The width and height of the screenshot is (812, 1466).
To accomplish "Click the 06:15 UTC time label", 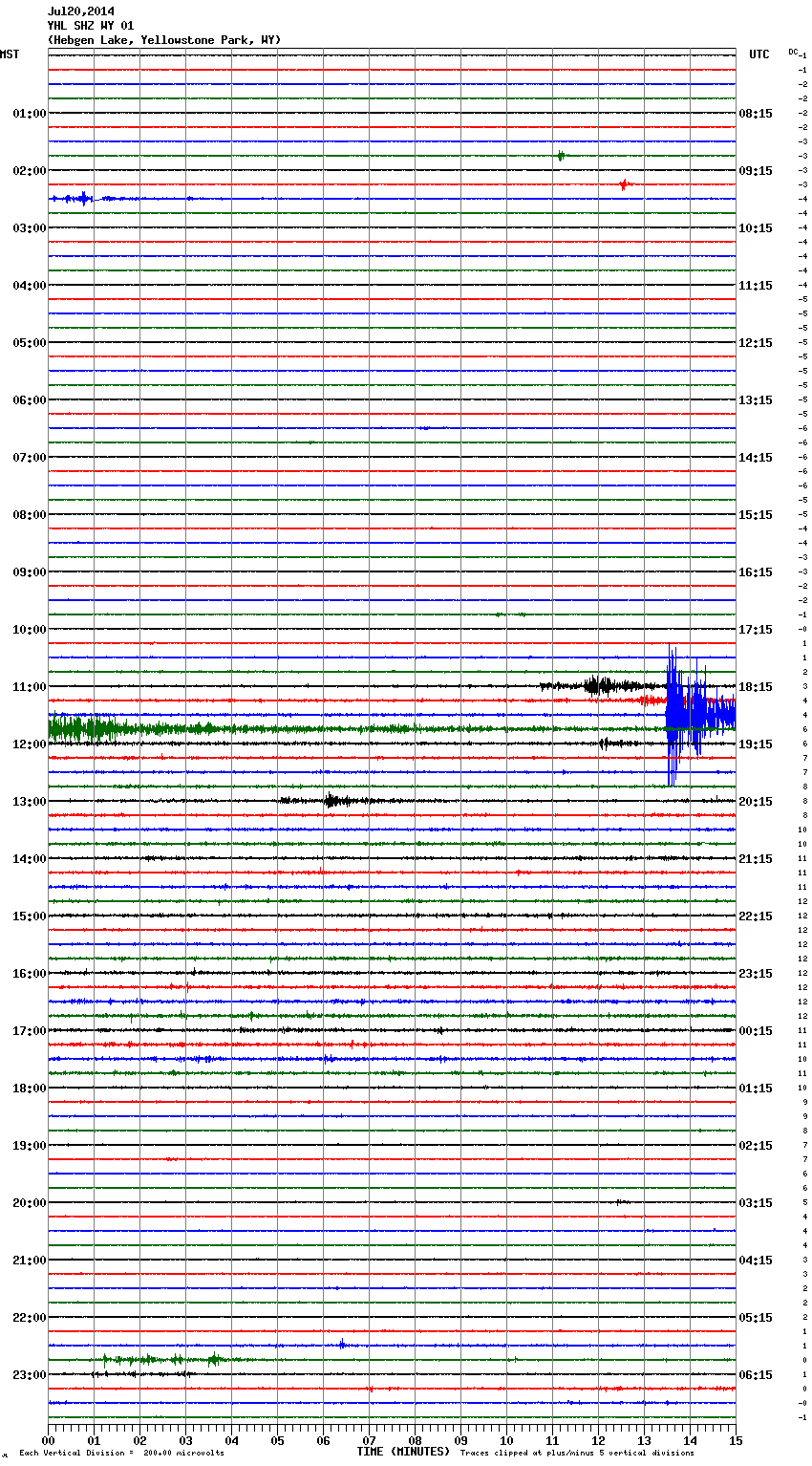I will coord(756,1375).
